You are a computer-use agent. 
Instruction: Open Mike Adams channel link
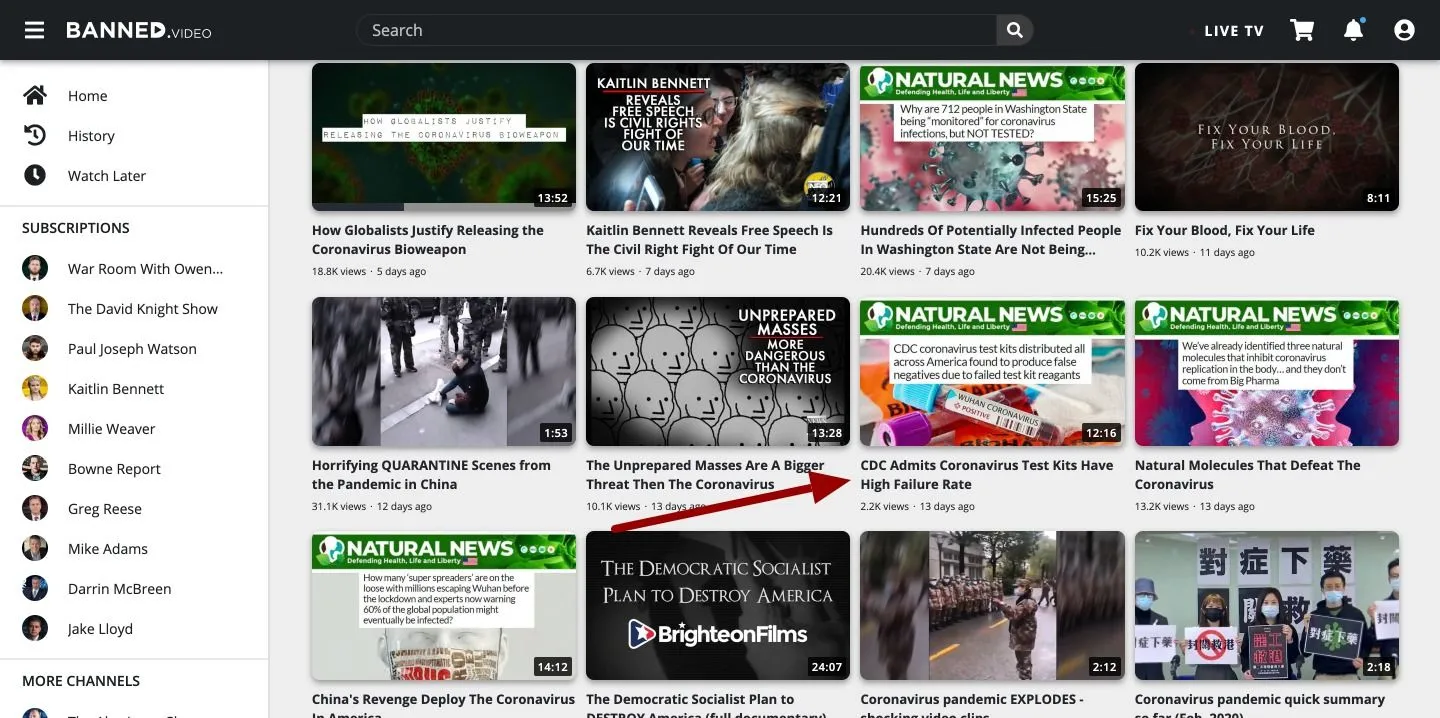point(108,549)
